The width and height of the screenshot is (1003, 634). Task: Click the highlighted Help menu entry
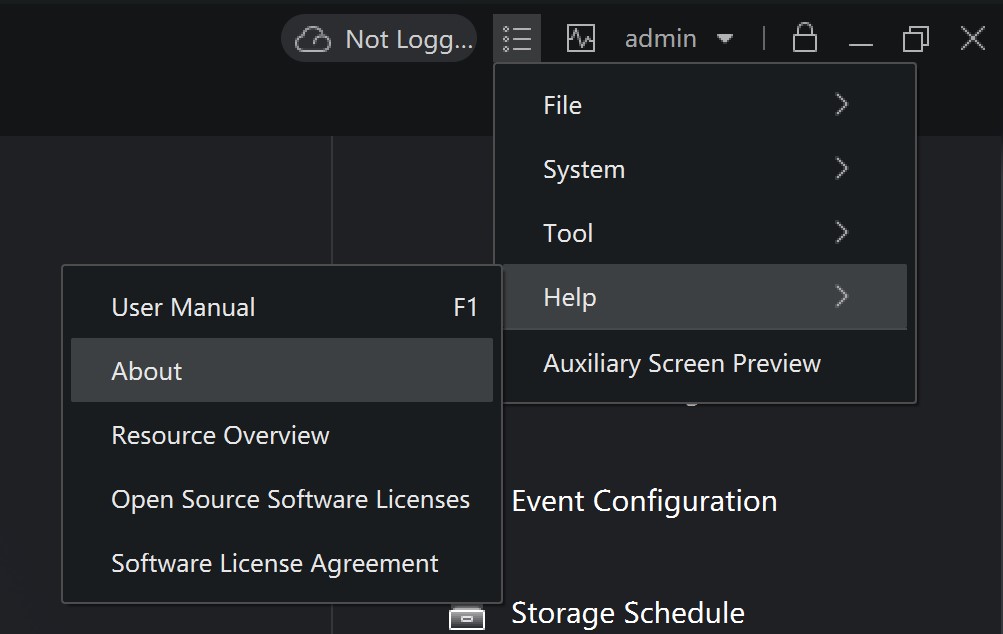point(570,297)
